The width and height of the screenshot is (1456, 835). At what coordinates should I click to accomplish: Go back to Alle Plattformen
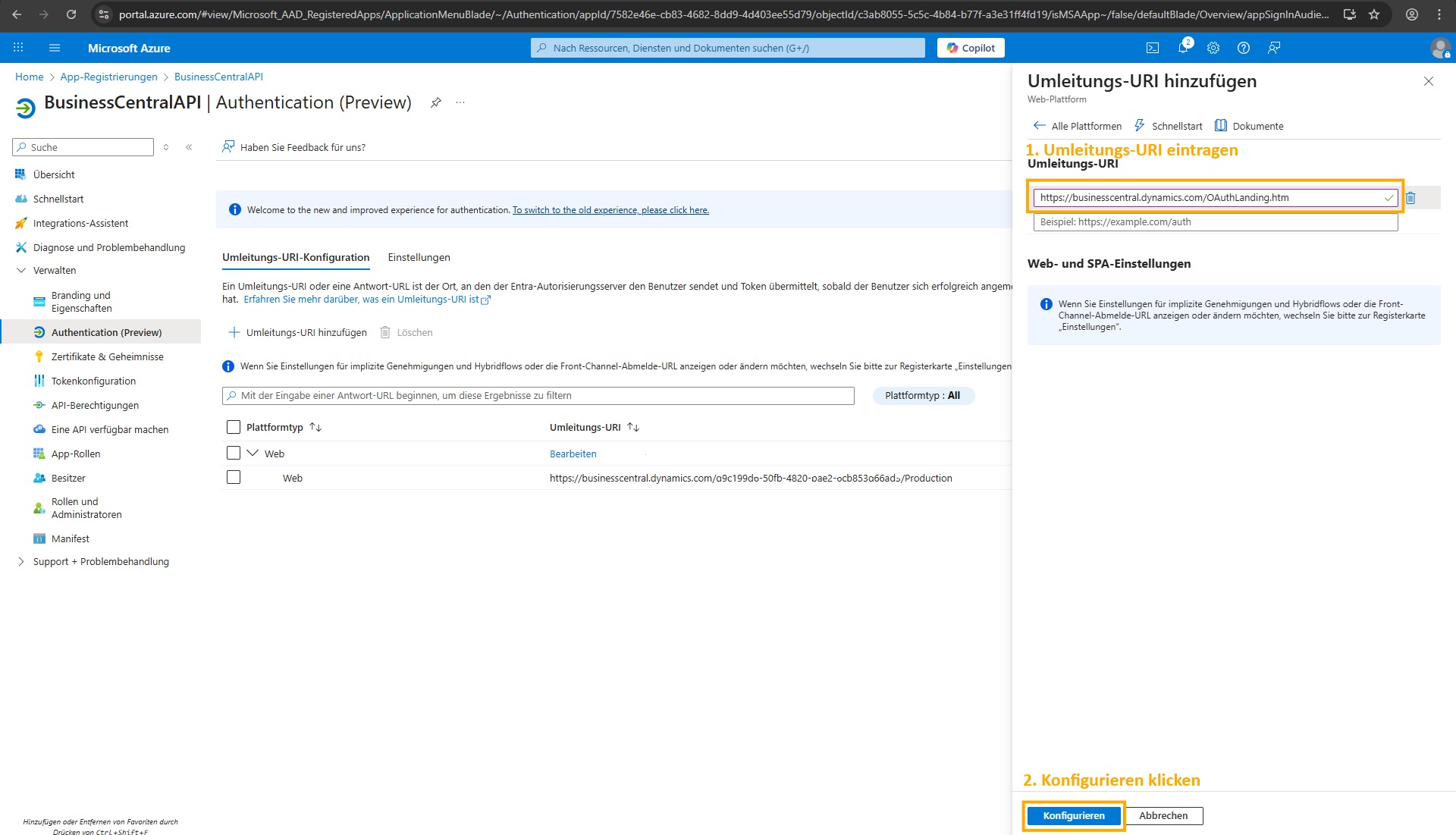click(1078, 126)
